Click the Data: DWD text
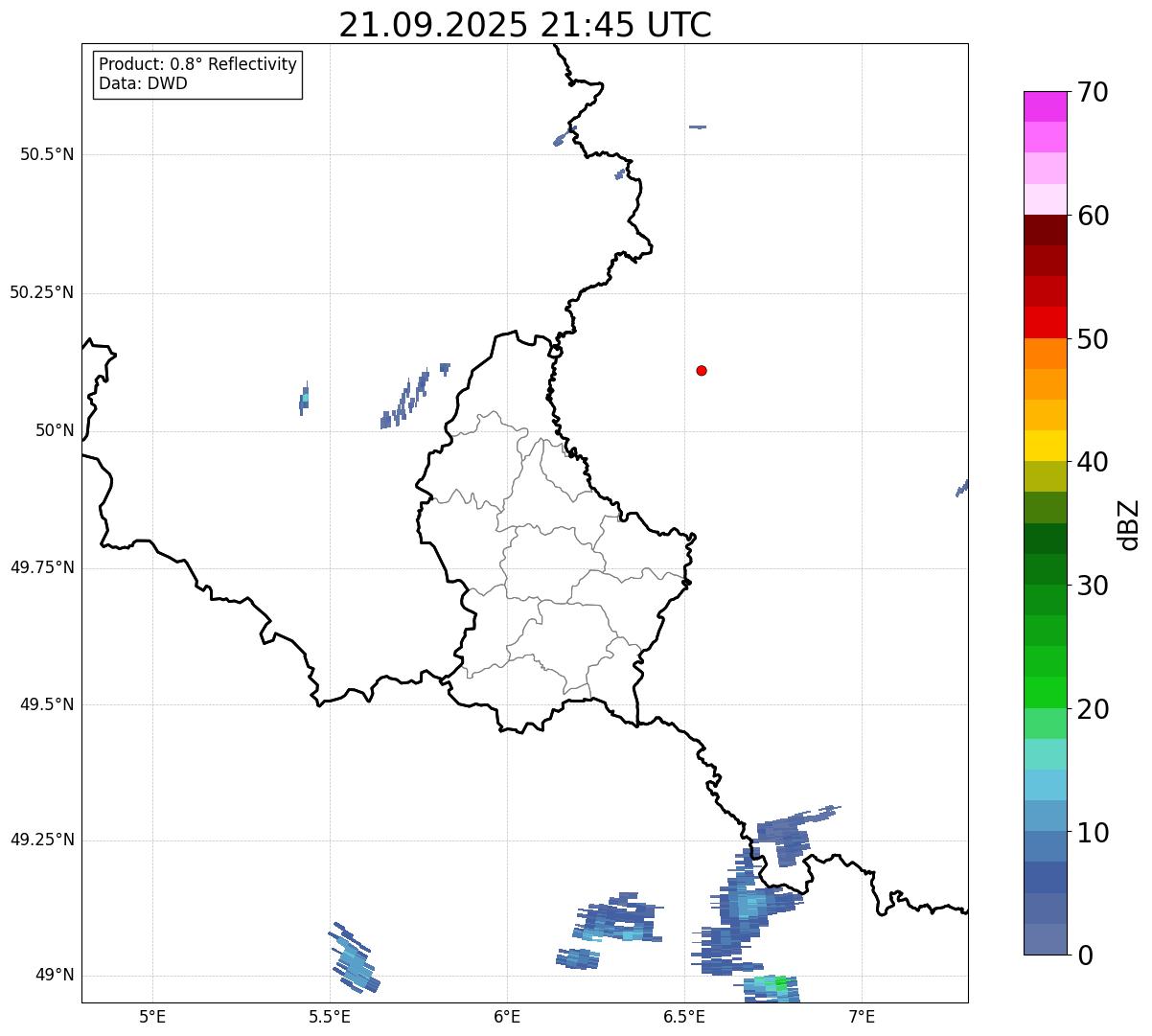1152x1036 pixels. (143, 83)
